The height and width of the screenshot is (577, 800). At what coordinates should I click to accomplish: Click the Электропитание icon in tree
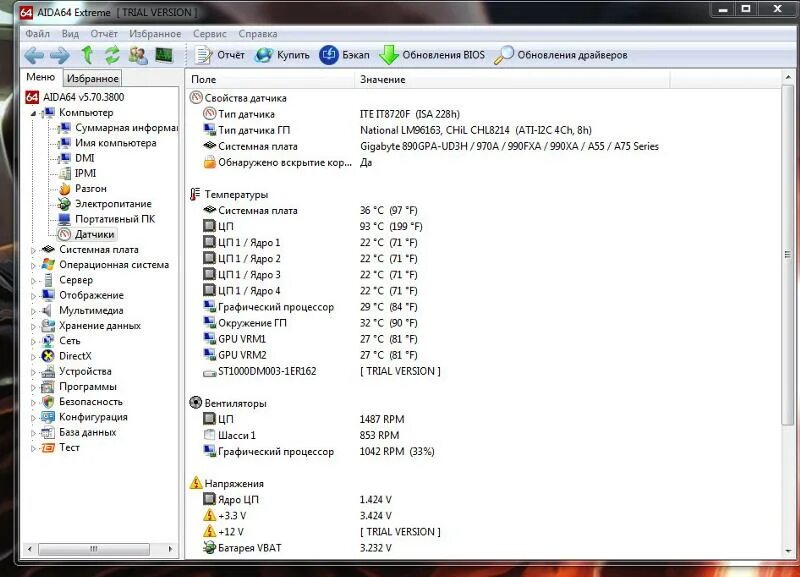point(64,204)
